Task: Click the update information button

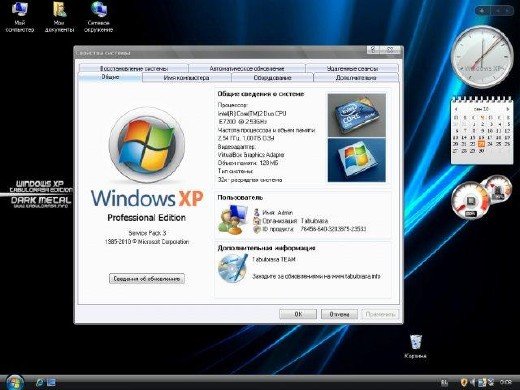Action: pos(147,279)
